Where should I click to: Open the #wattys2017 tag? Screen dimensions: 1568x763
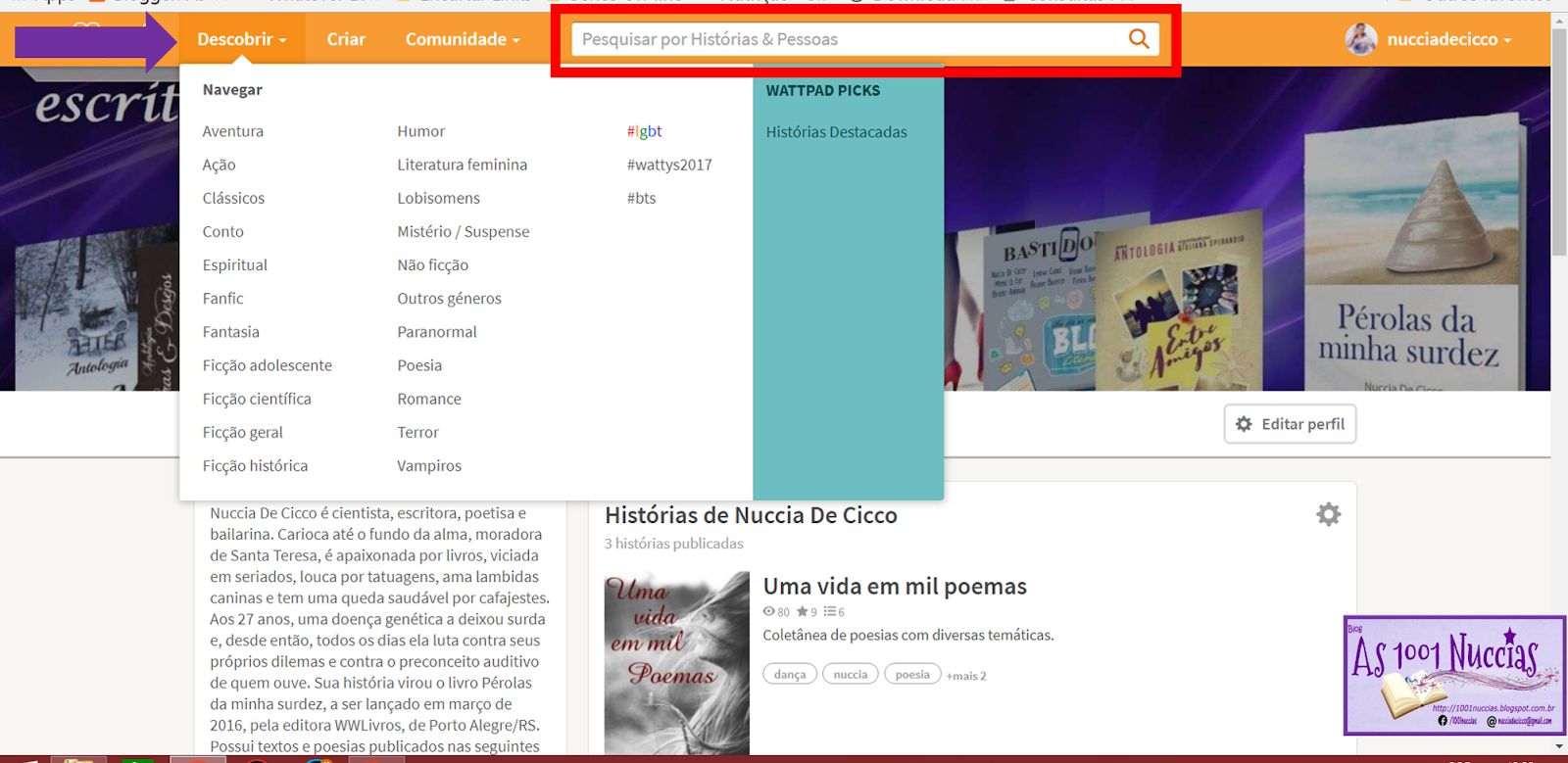[669, 165]
